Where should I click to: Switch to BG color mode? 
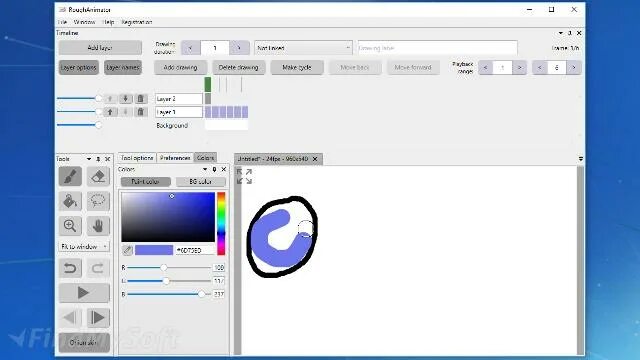click(x=200, y=182)
